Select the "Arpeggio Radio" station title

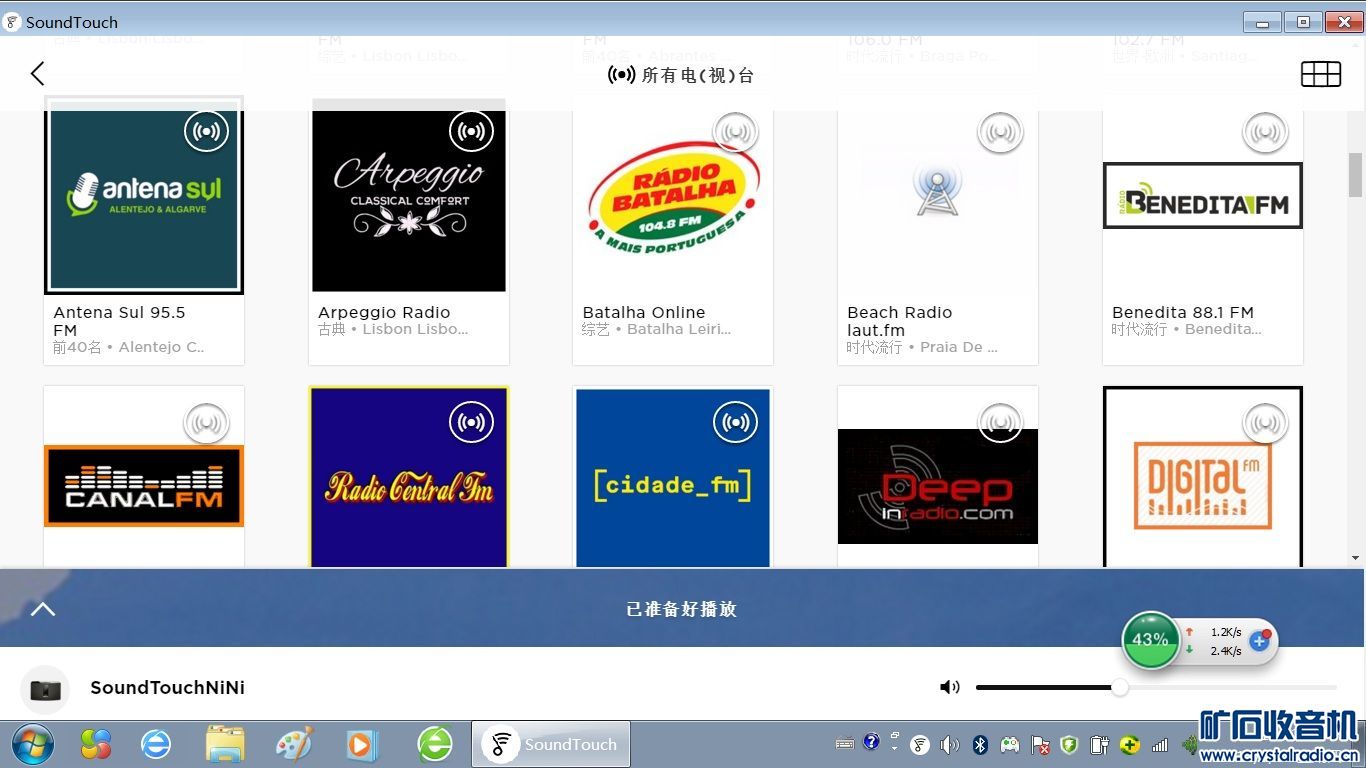[384, 312]
